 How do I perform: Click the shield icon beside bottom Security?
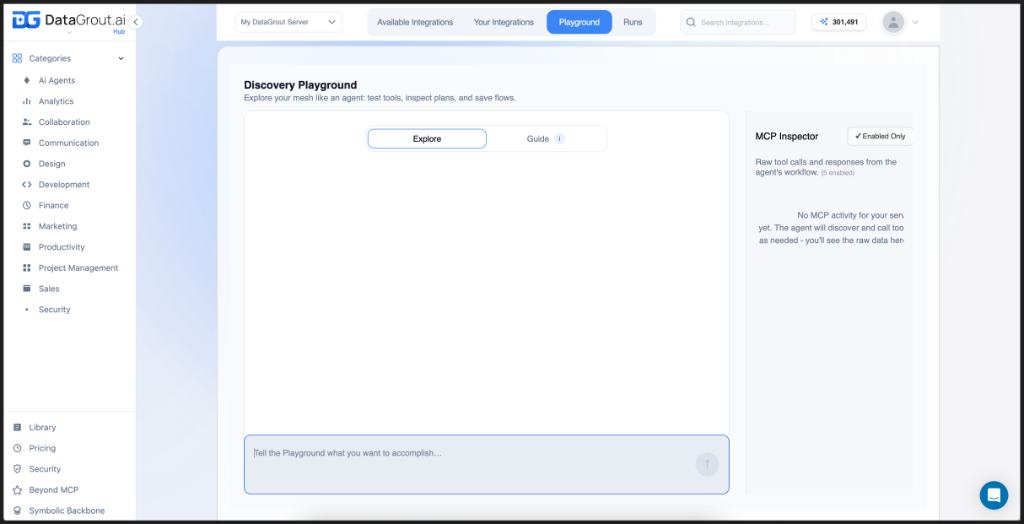tap(17, 469)
